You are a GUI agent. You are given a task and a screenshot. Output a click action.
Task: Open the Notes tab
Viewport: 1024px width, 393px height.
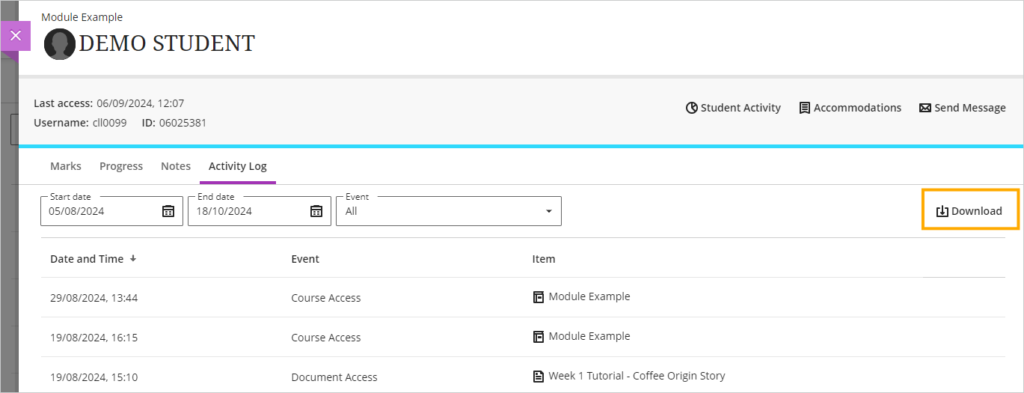176,166
